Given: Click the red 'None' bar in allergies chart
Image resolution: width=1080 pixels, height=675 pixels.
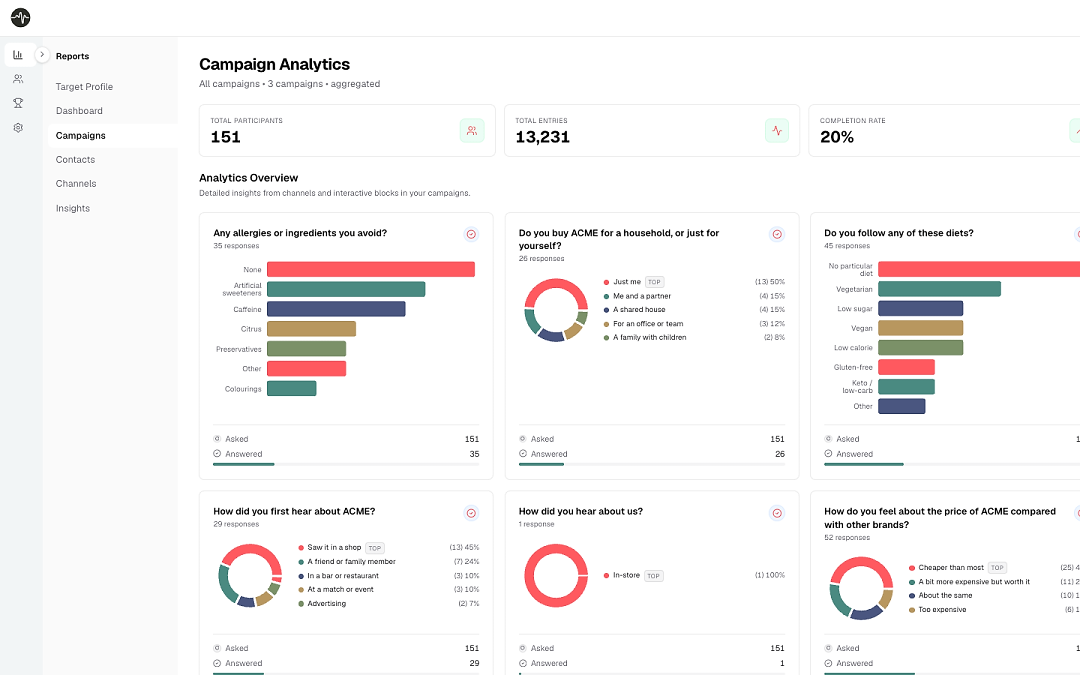Looking at the screenshot, I should coord(371,269).
